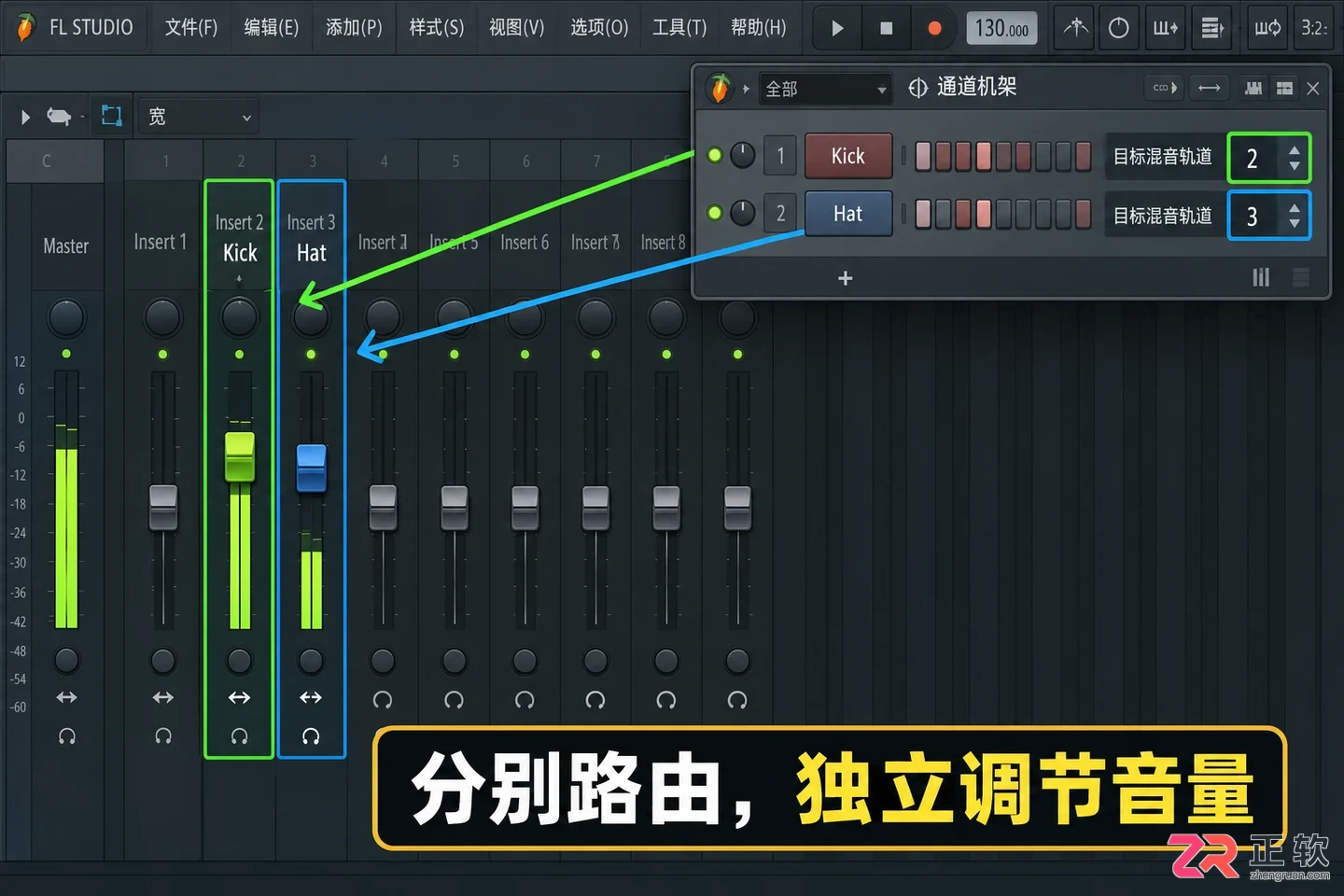Open the 全部 channel filter dropdown

(x=825, y=89)
